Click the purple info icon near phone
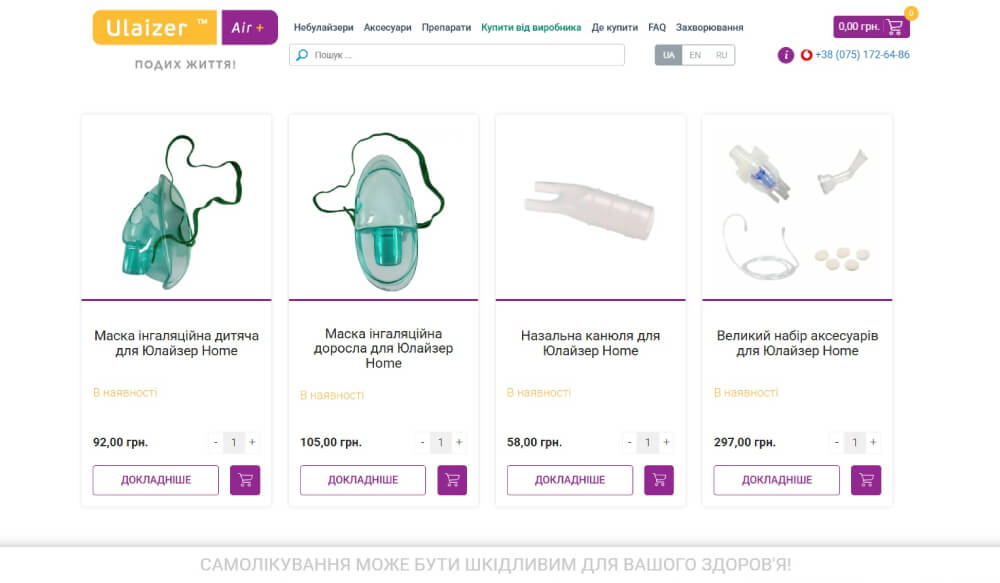This screenshot has height=583, width=1000. point(786,55)
